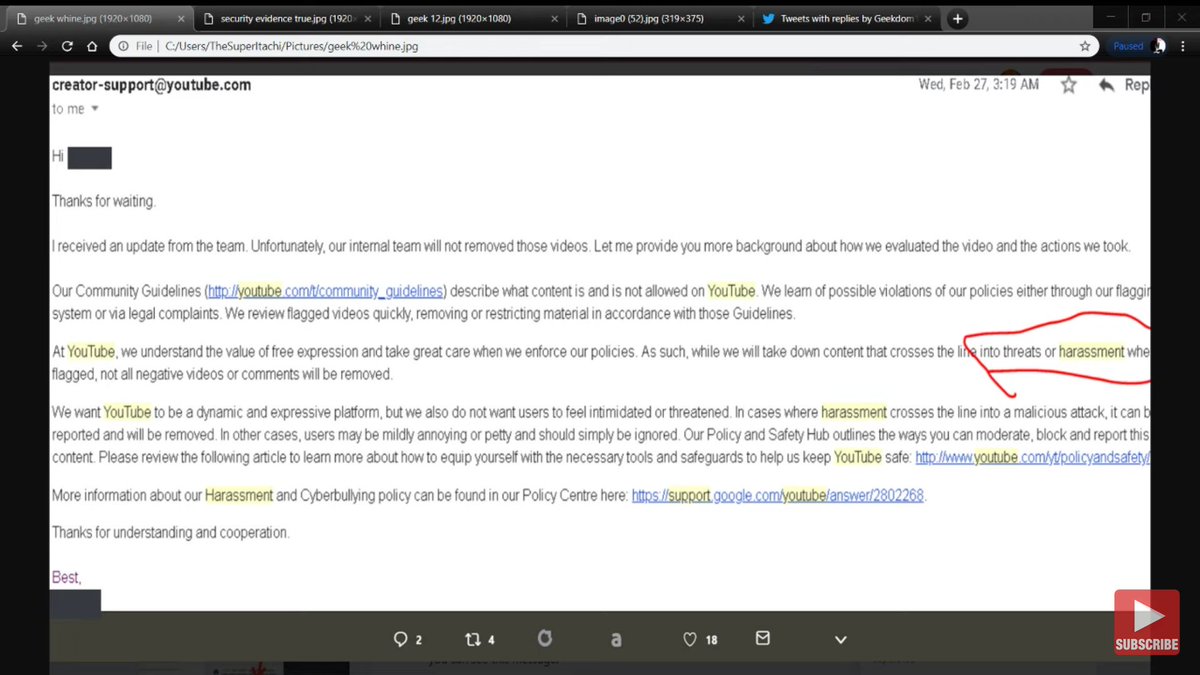This screenshot has height=675, width=1200.
Task: Switch to the Tweets with replies tab
Action: (x=848, y=18)
